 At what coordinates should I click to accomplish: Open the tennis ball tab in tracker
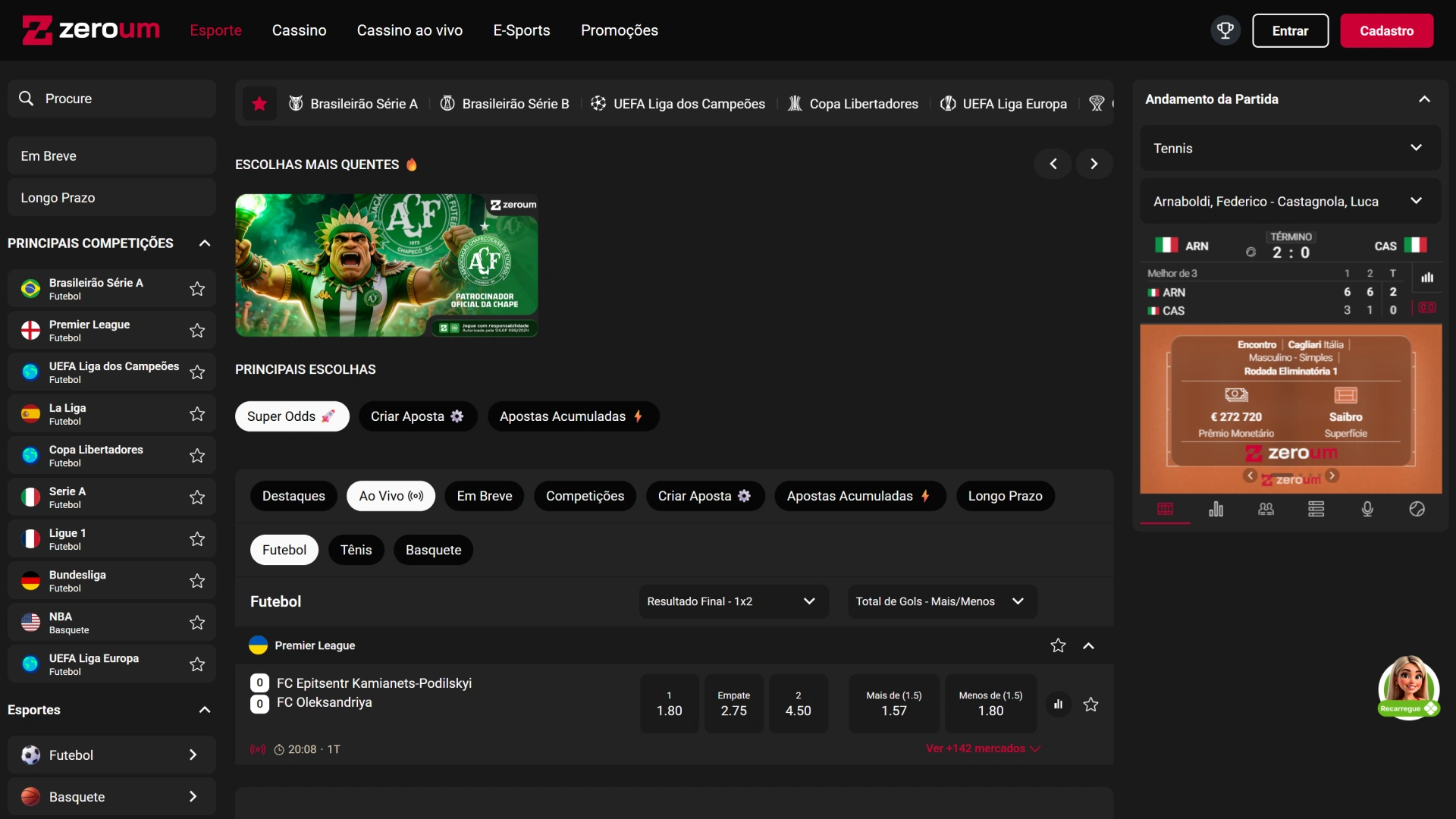tap(1417, 509)
